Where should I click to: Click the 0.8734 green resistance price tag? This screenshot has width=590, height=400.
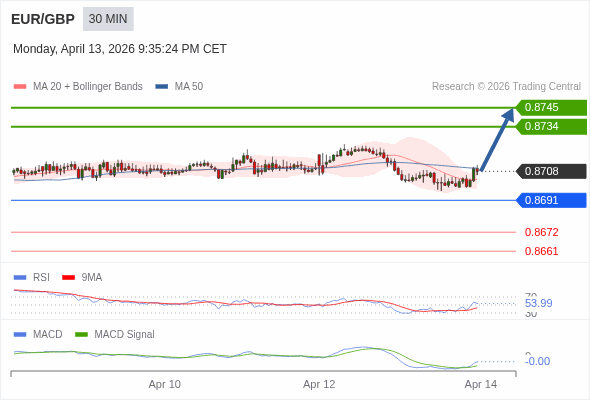pyautogui.click(x=551, y=126)
